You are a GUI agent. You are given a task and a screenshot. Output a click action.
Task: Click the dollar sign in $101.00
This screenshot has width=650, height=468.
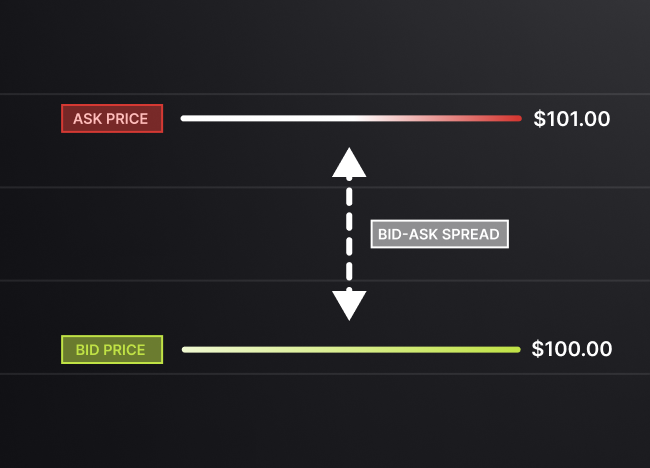tap(539, 119)
